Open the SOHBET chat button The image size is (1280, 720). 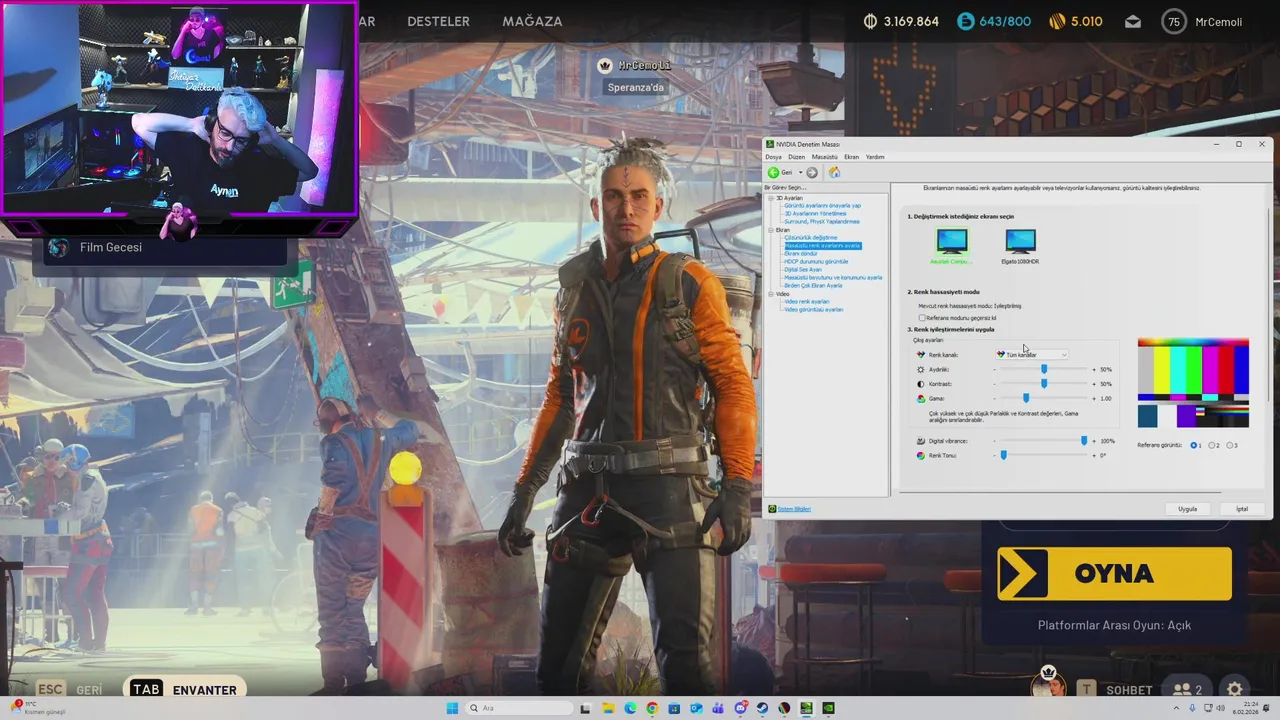[x=1129, y=690]
